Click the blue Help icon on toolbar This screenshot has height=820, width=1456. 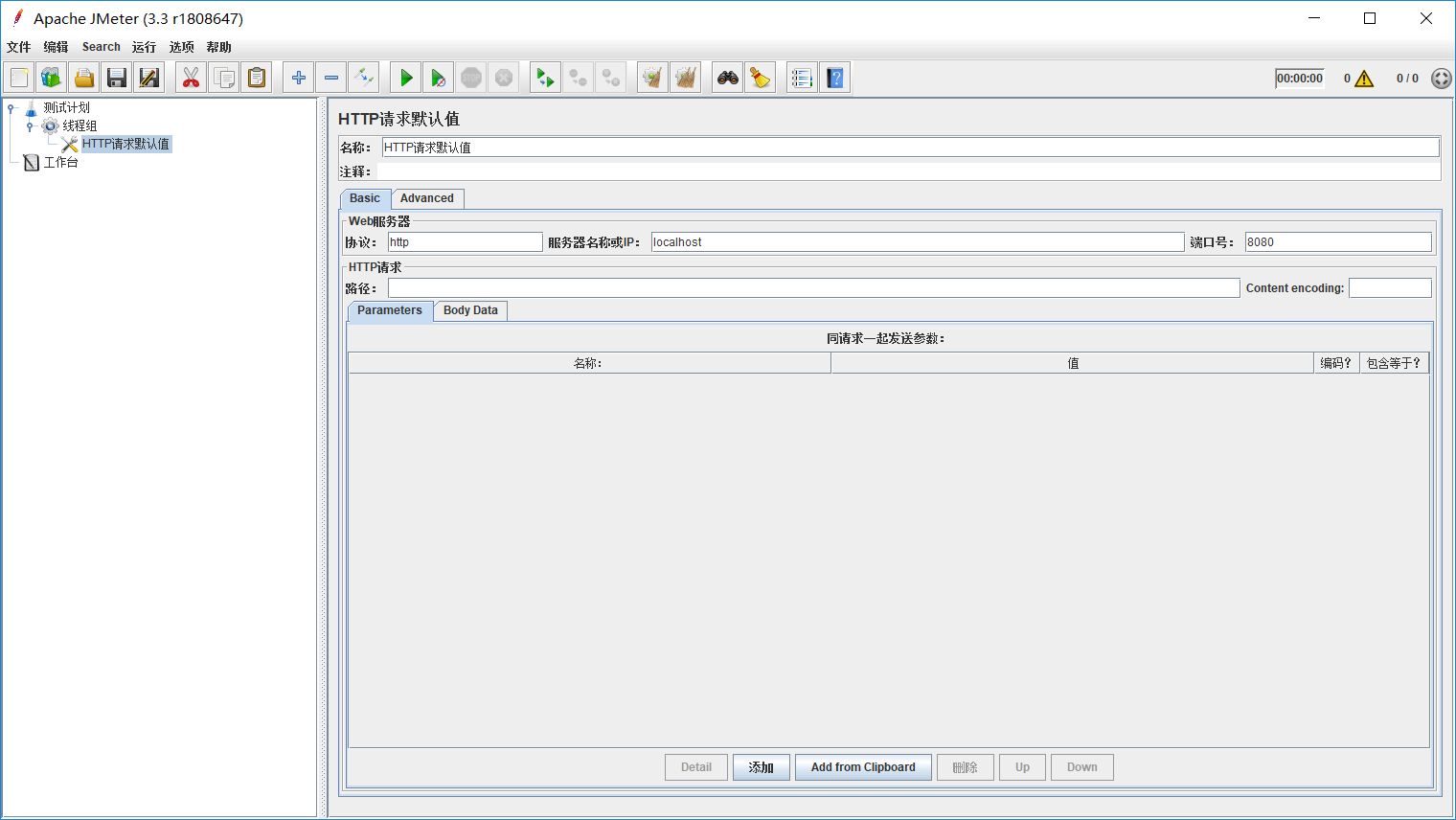(x=834, y=77)
